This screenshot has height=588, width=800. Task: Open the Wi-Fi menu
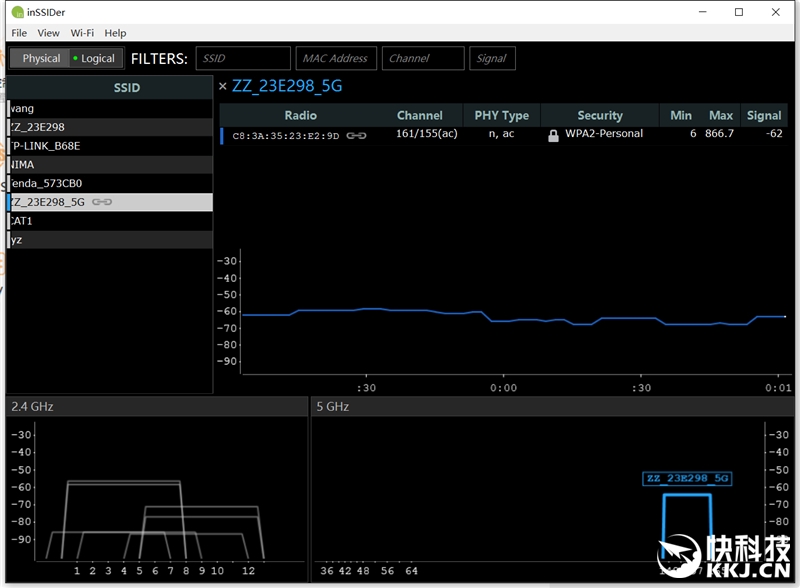pos(82,33)
